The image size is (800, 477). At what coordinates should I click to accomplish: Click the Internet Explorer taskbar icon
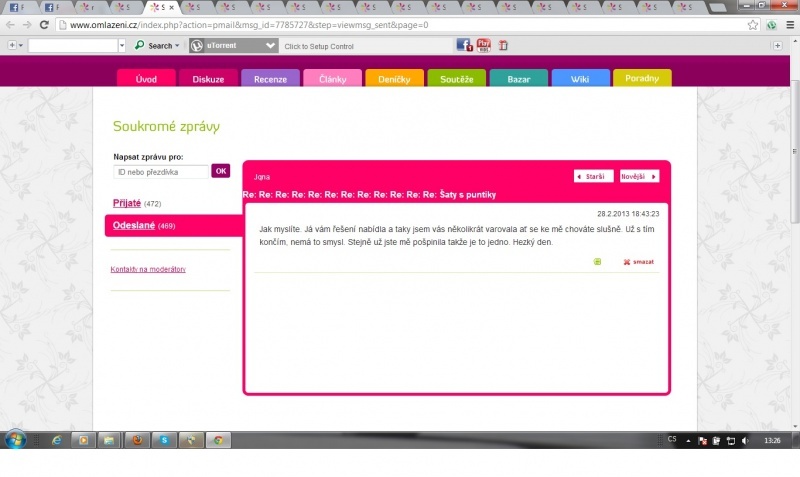56,440
